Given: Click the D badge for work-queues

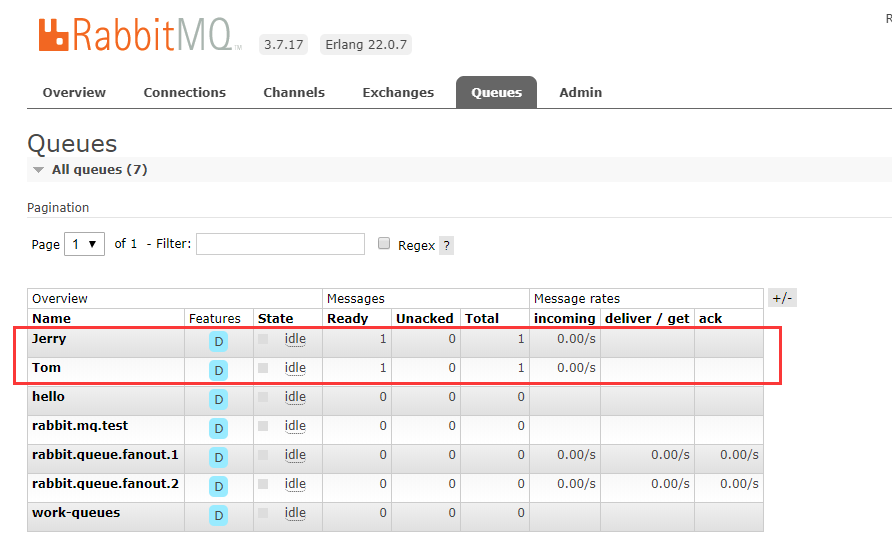Looking at the screenshot, I should pyautogui.click(x=218, y=516).
